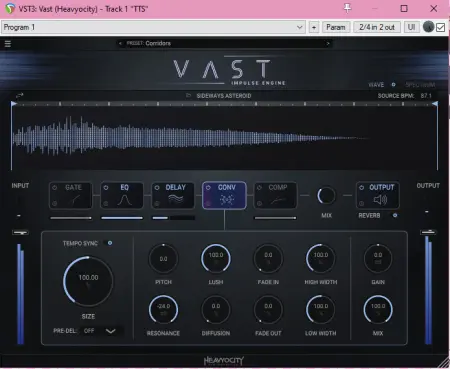This screenshot has height=369, width=450.
Task: Select the CONV module tab
Action: [224, 195]
